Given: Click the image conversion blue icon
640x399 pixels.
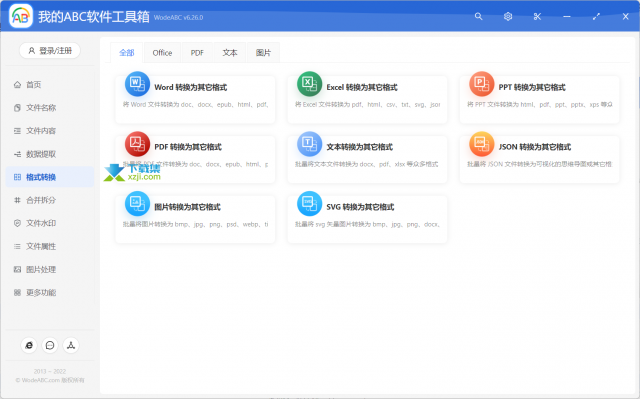Looking at the screenshot, I should pyautogui.click(x=137, y=204).
